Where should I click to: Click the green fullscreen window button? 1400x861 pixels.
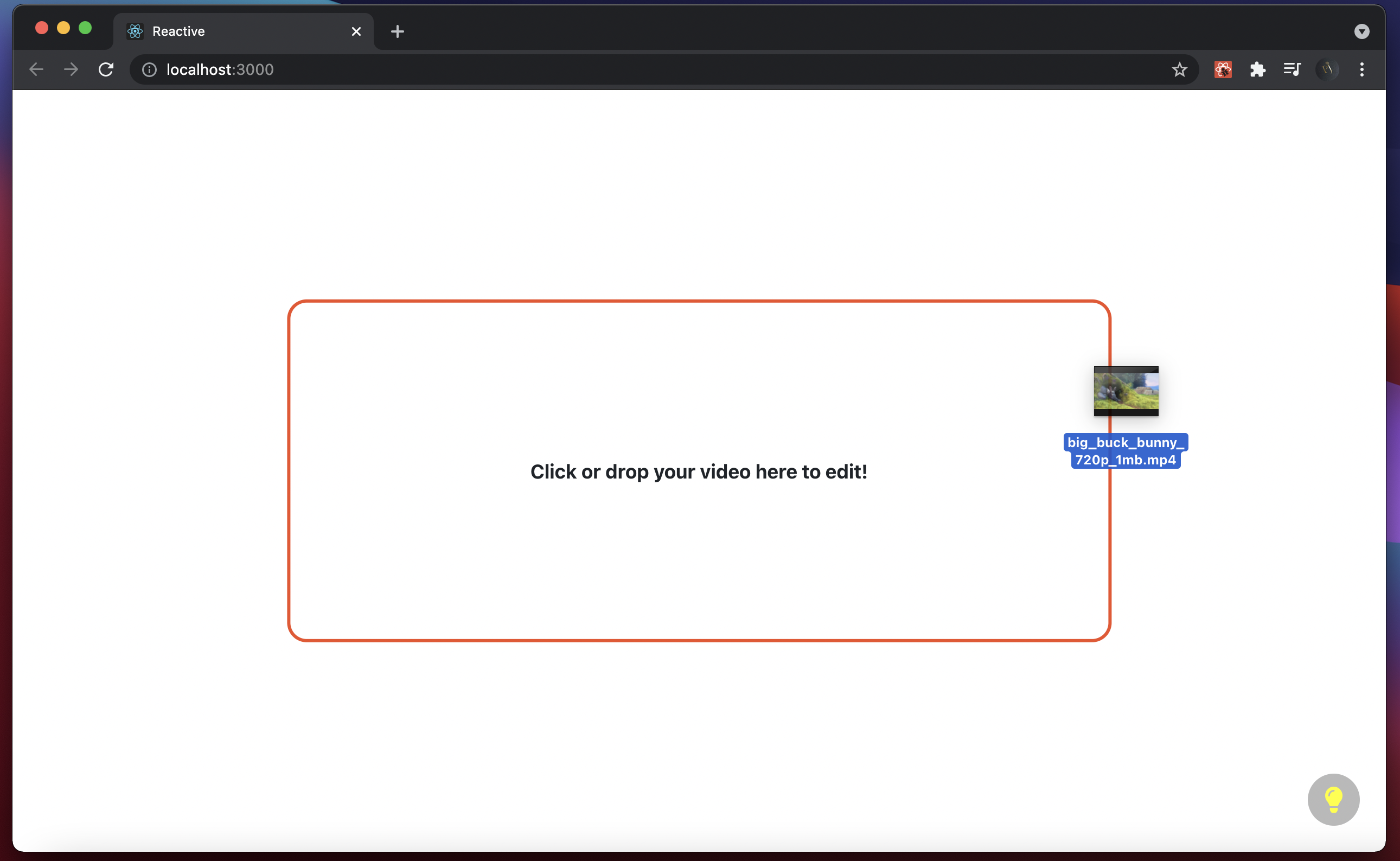click(x=85, y=28)
